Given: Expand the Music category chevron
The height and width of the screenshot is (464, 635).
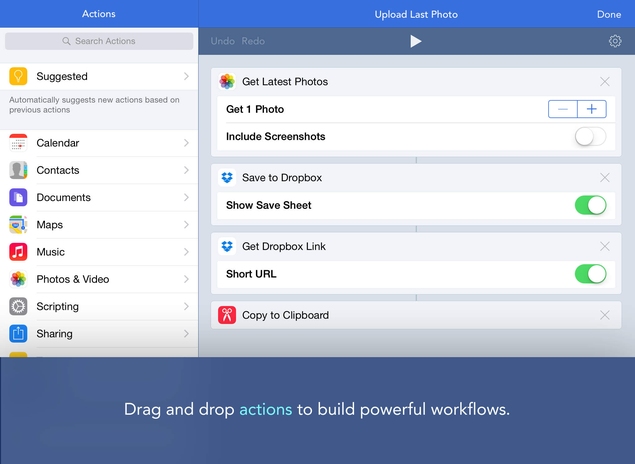Looking at the screenshot, I should pos(186,252).
